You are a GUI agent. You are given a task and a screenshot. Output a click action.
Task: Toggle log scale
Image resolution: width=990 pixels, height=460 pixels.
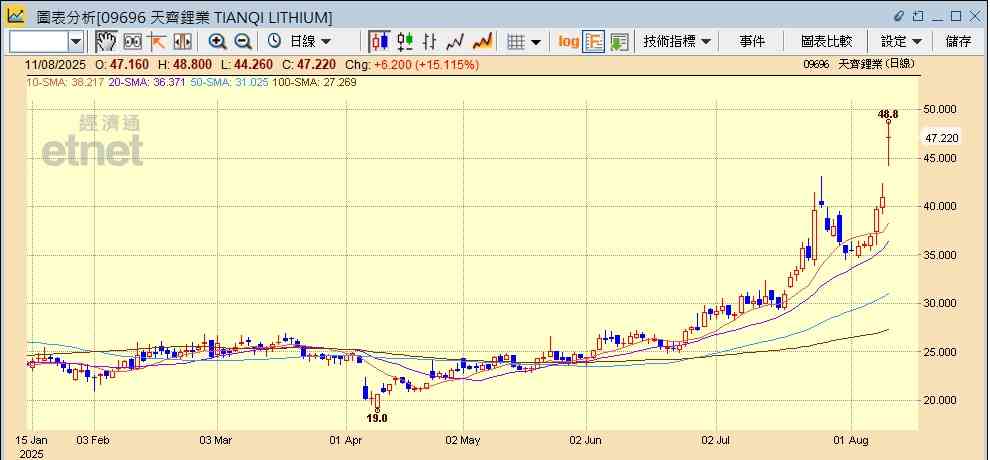click(568, 42)
